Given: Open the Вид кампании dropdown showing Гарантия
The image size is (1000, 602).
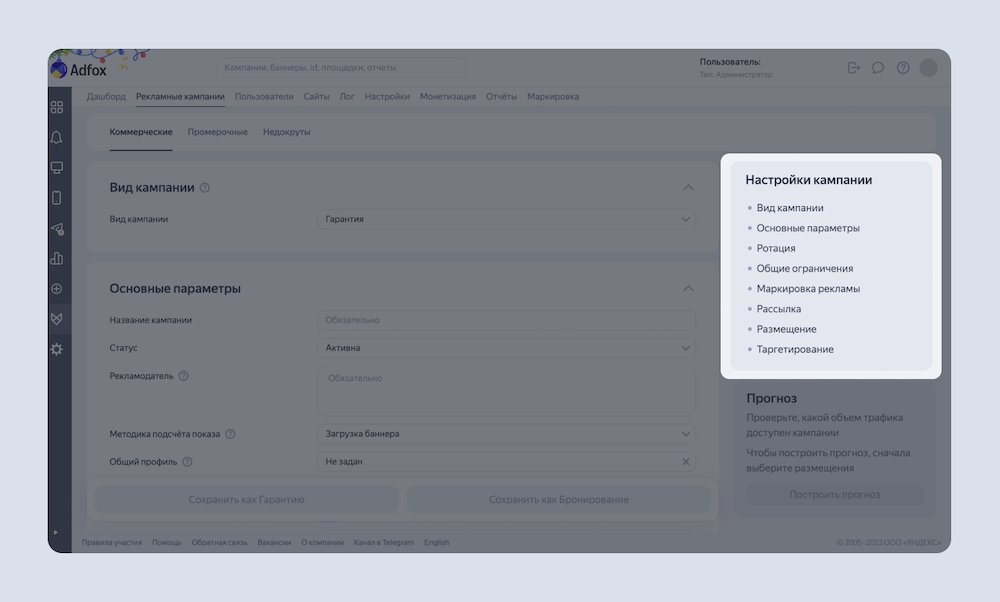Looking at the screenshot, I should tap(505, 218).
